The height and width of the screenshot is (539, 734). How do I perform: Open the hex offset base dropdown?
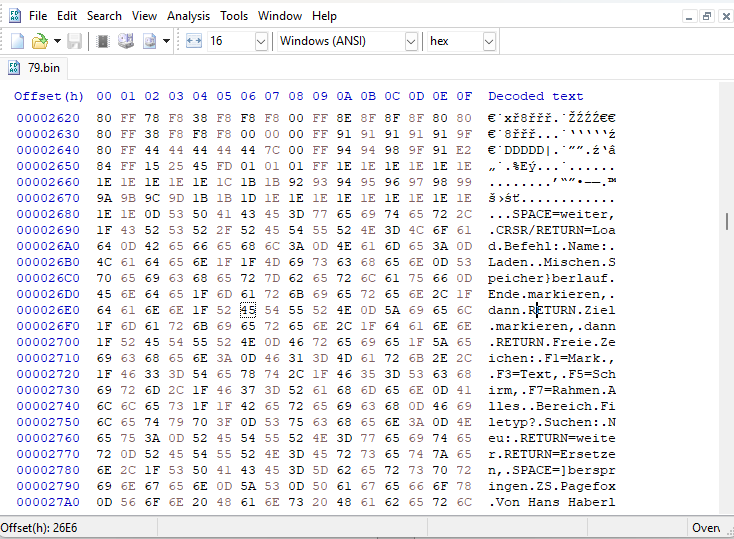point(489,42)
